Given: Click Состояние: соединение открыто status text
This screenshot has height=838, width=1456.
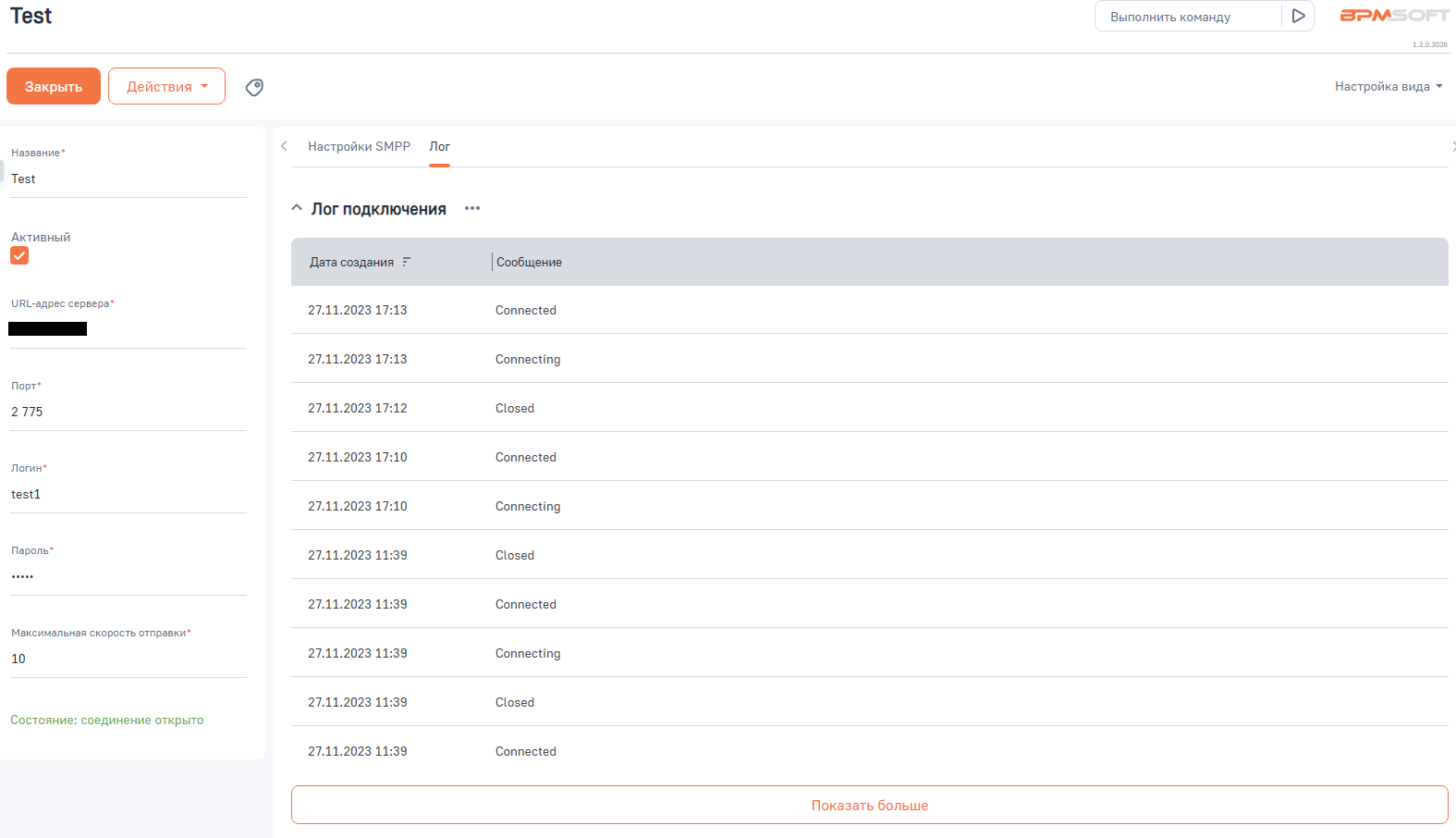Looking at the screenshot, I should pos(107,720).
